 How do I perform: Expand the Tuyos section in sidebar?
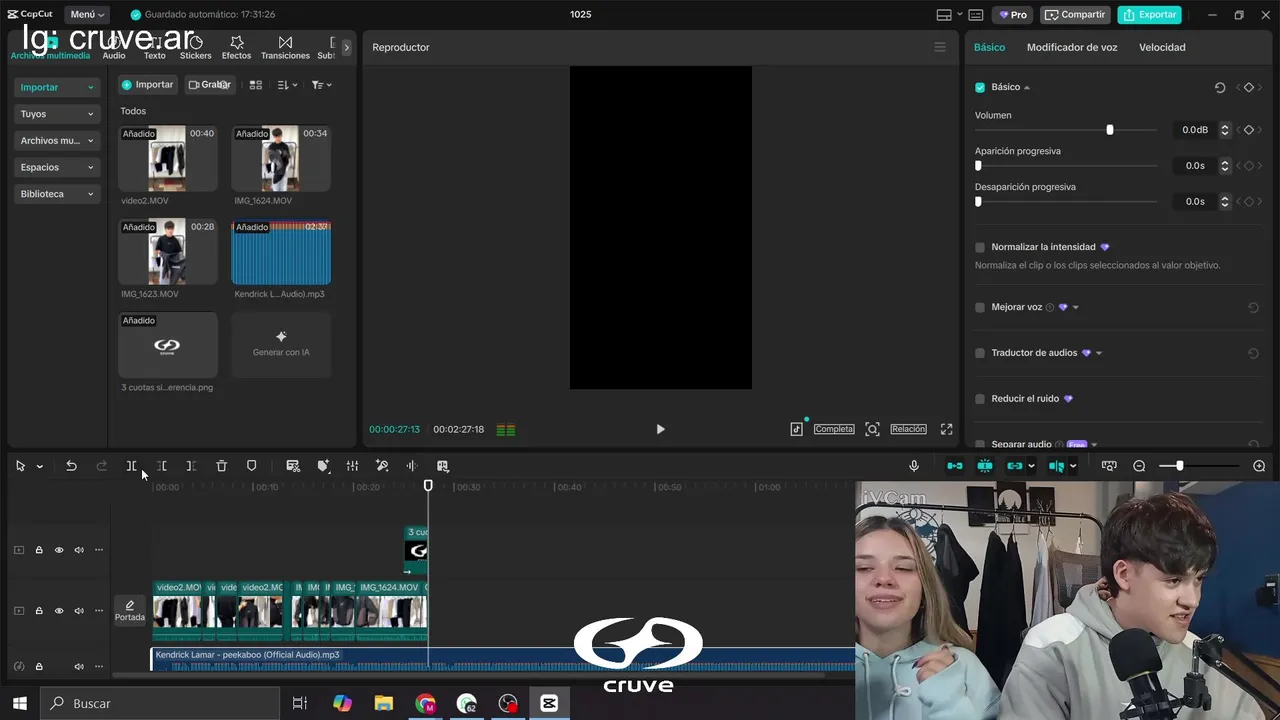(56, 114)
